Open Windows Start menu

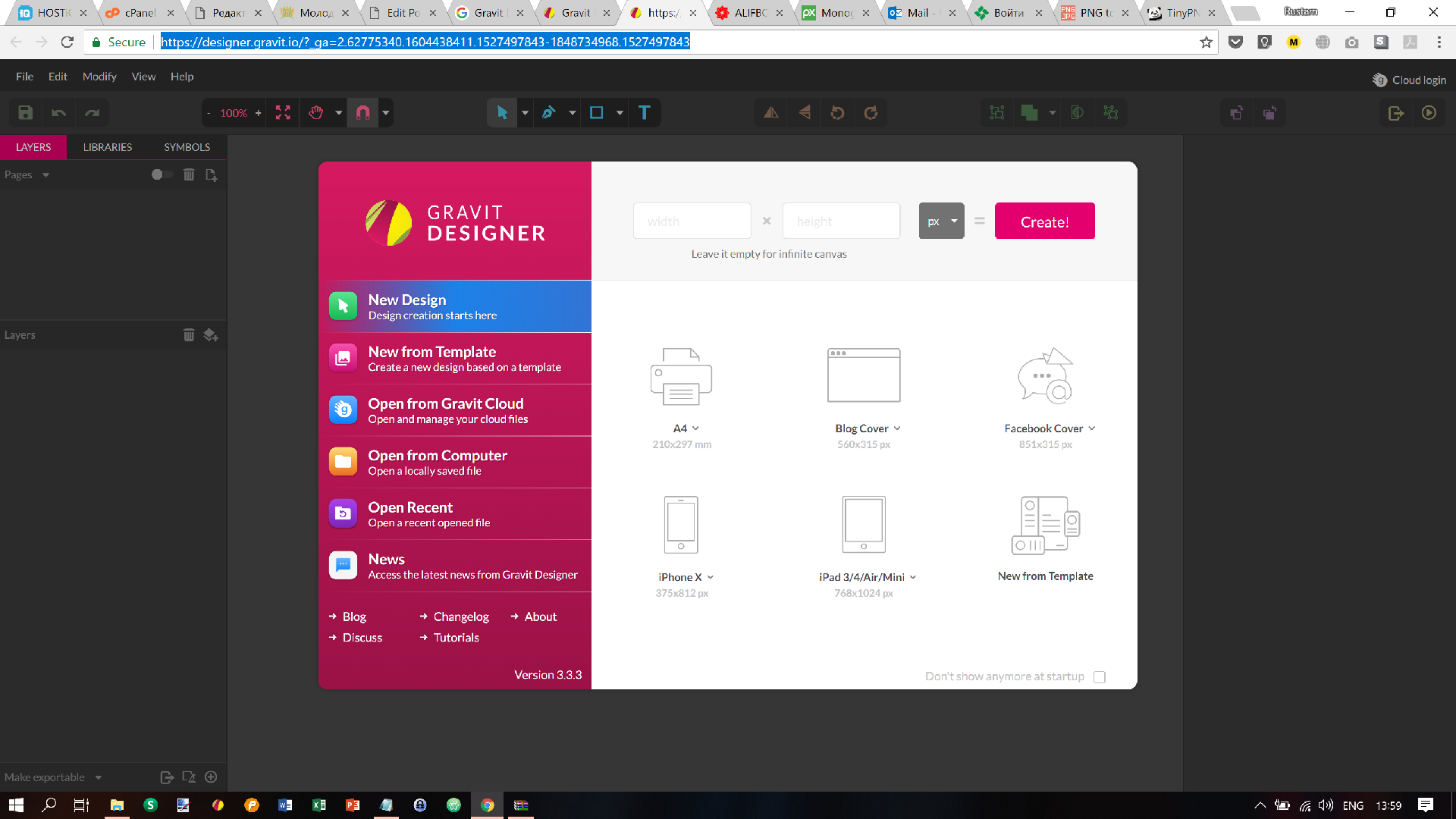tap(16, 805)
